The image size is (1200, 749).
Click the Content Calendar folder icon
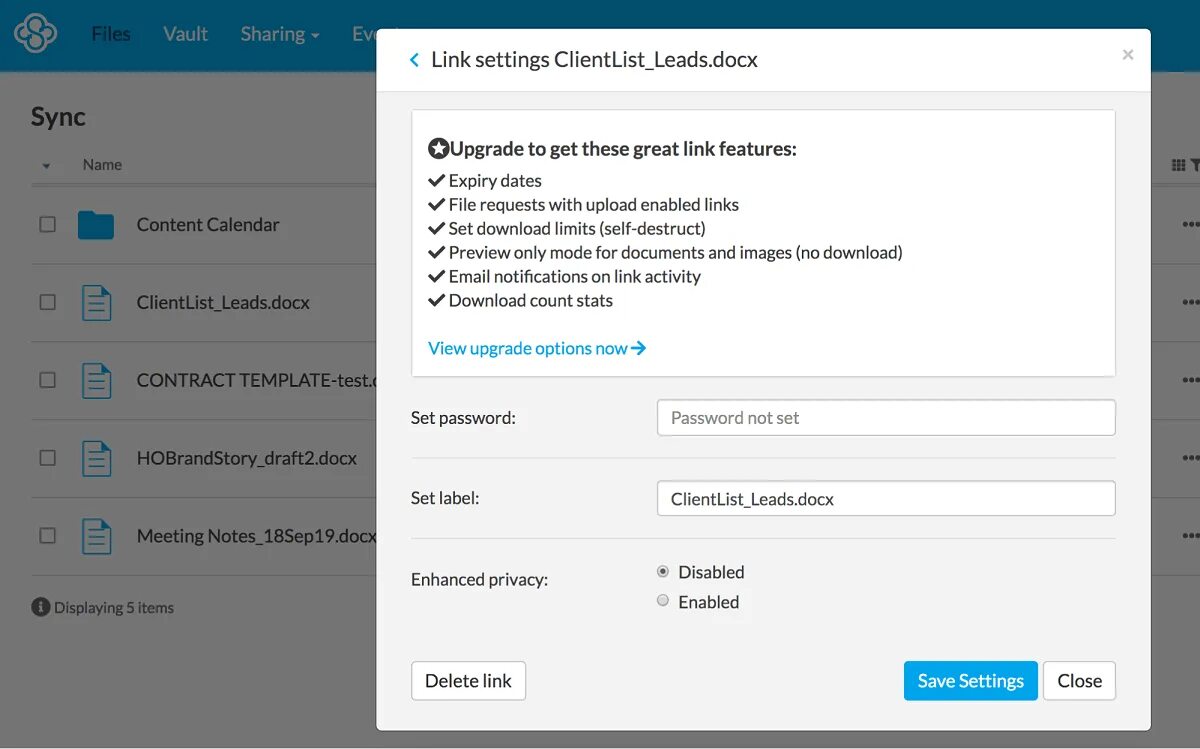click(x=96, y=225)
